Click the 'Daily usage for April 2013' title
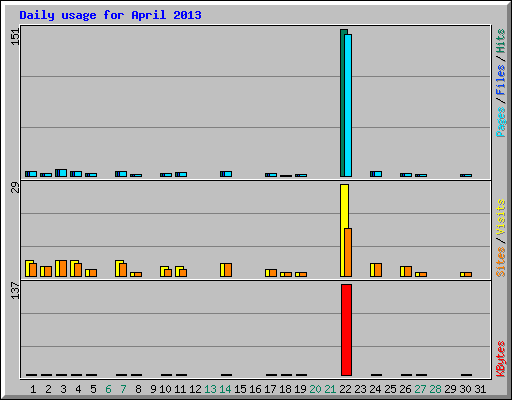Image resolution: width=512 pixels, height=400 pixels. [x=110, y=15]
